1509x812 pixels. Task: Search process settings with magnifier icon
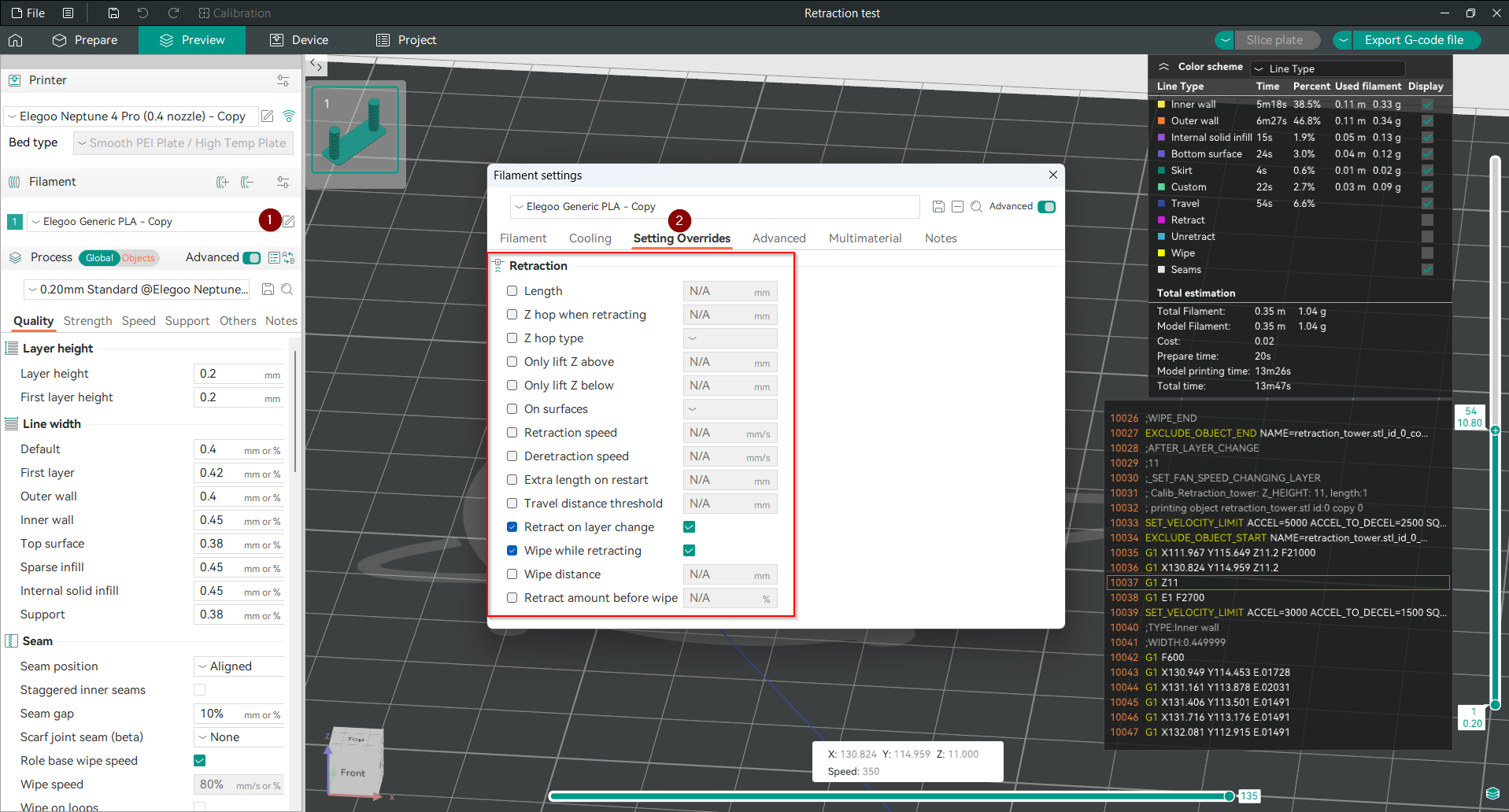pos(287,290)
